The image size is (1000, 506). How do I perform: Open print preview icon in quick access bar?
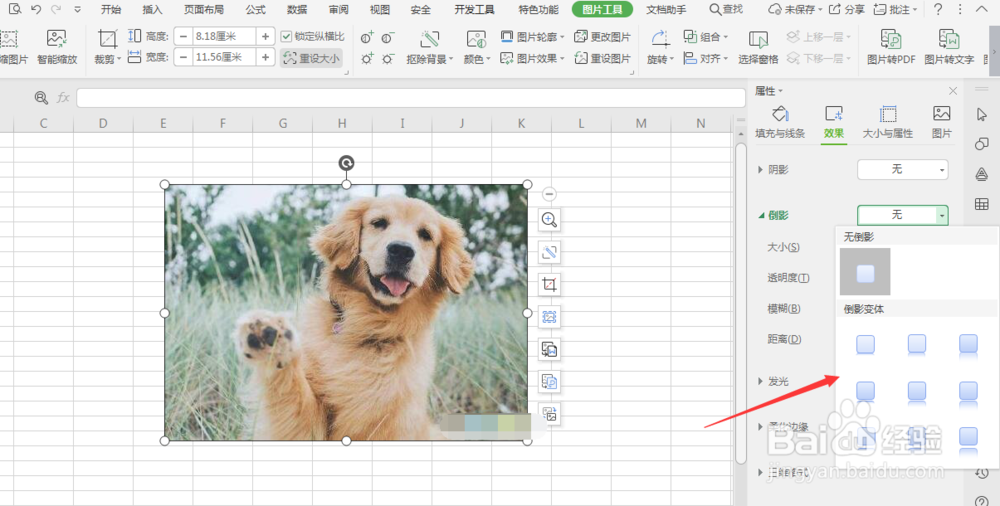[15, 9]
